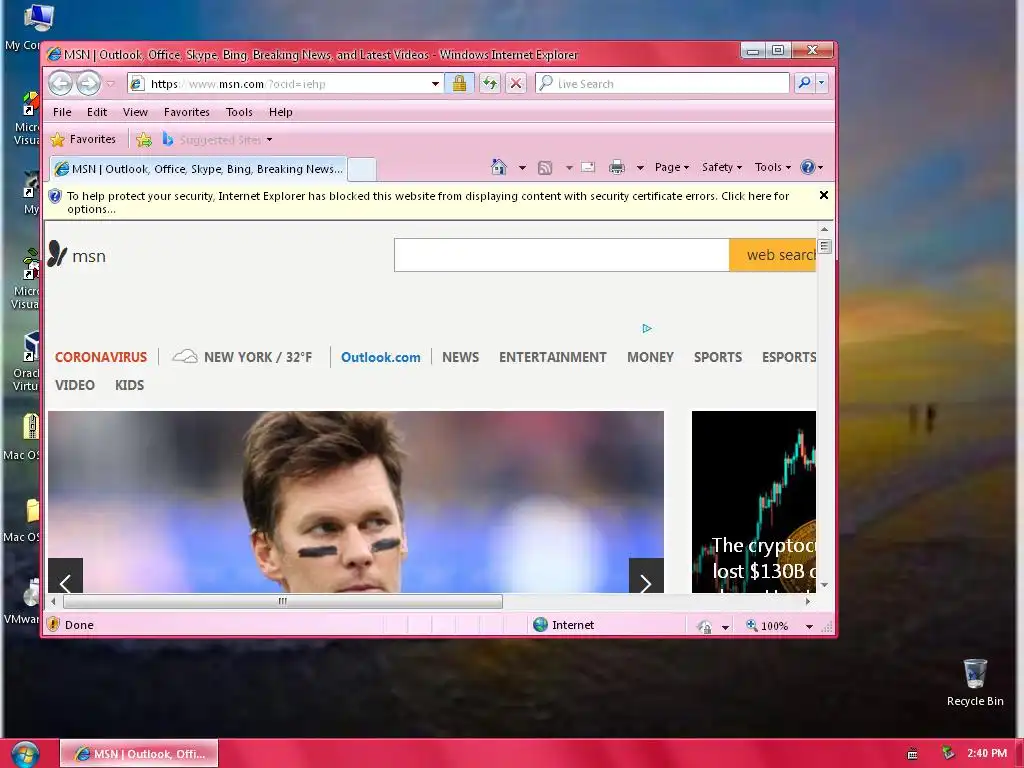
Task: Click the MSN web search text box
Action: pos(562,255)
